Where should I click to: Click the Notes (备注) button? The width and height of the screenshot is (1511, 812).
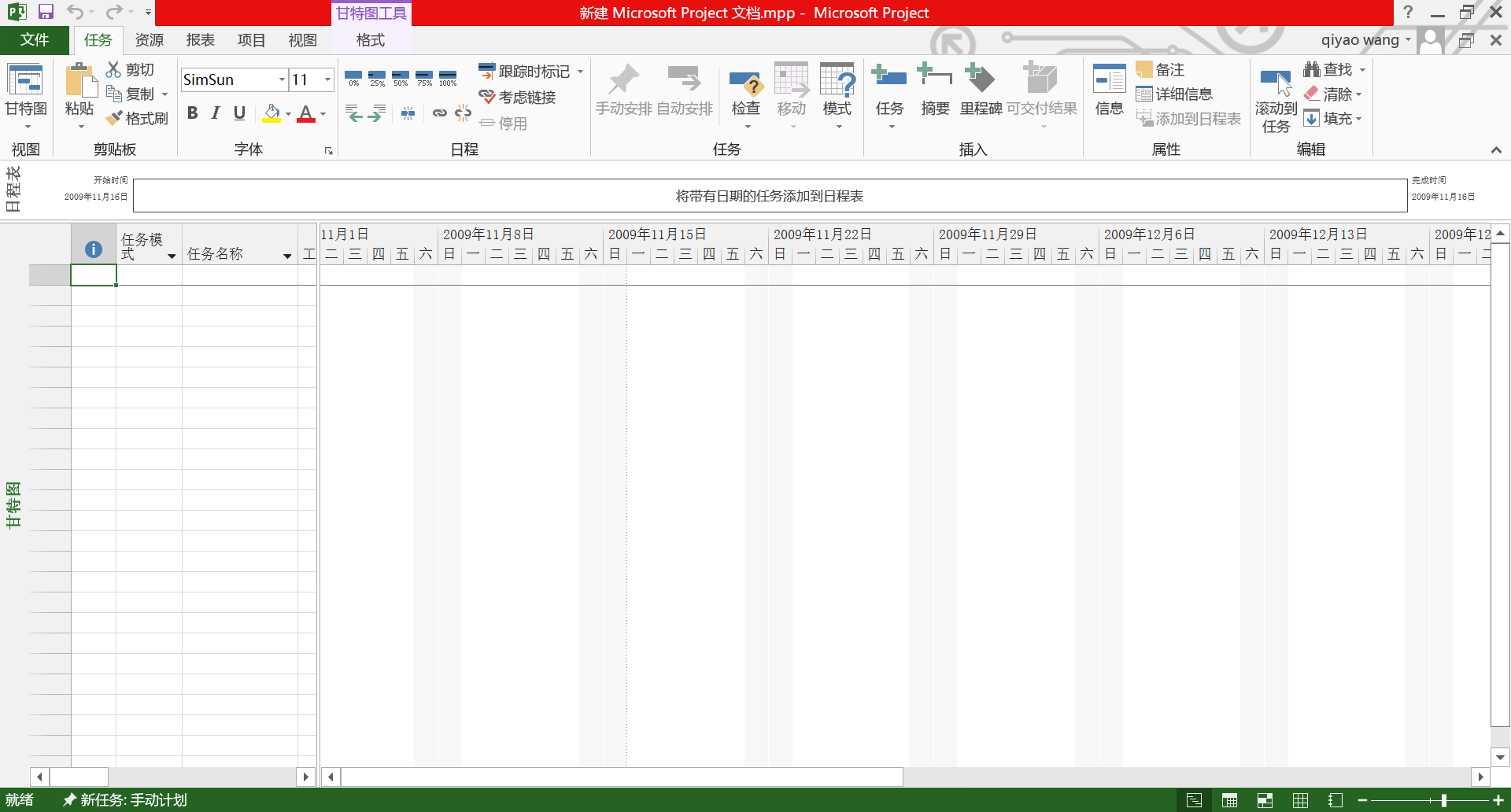[1160, 69]
